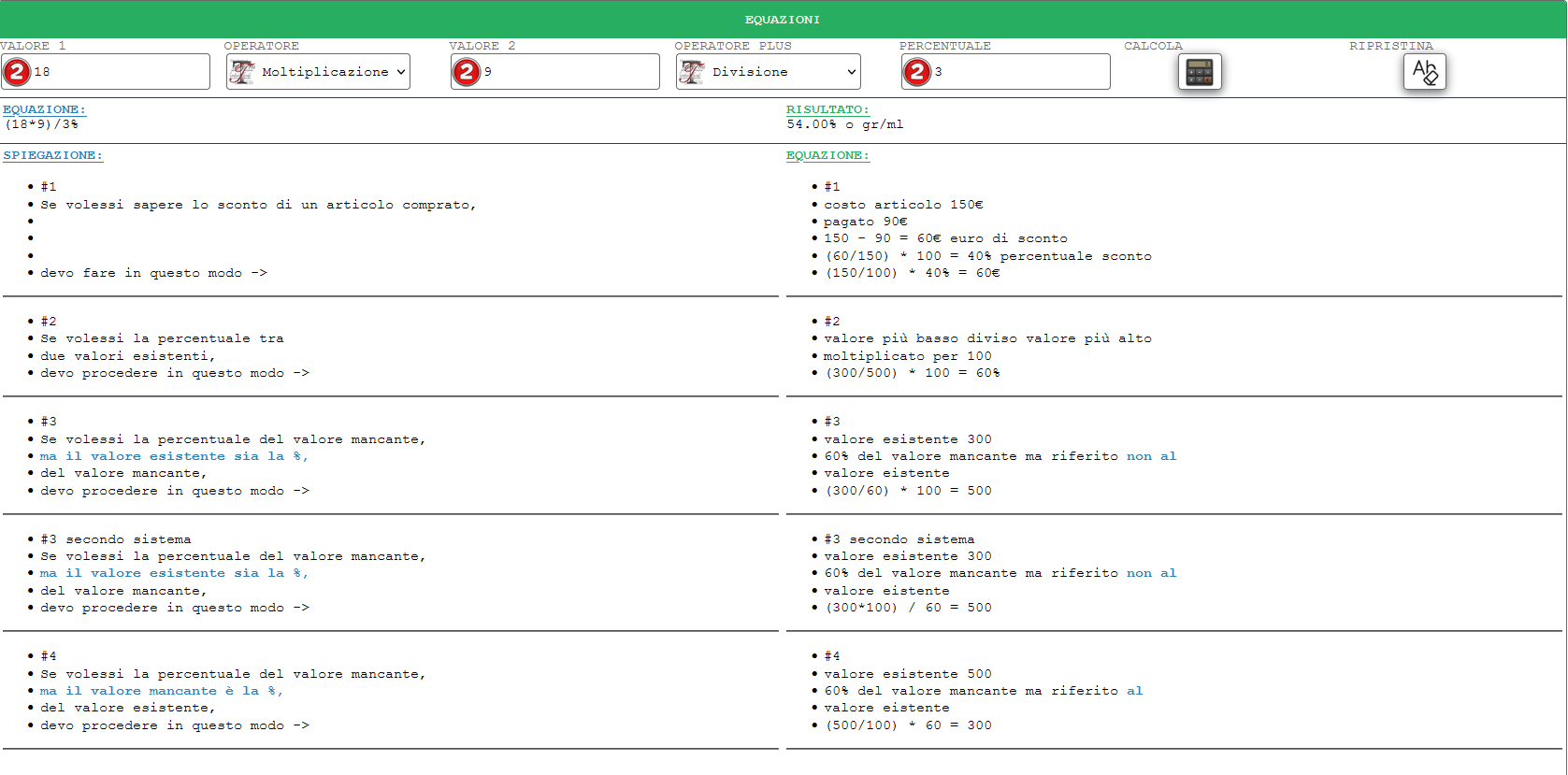Click '#4' bullet in the right column
Image resolution: width=1568 pixels, height=775 pixels.
pos(832,656)
